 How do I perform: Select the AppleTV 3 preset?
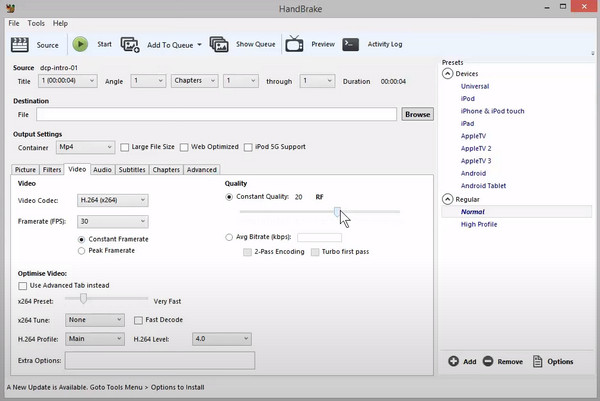(476, 161)
